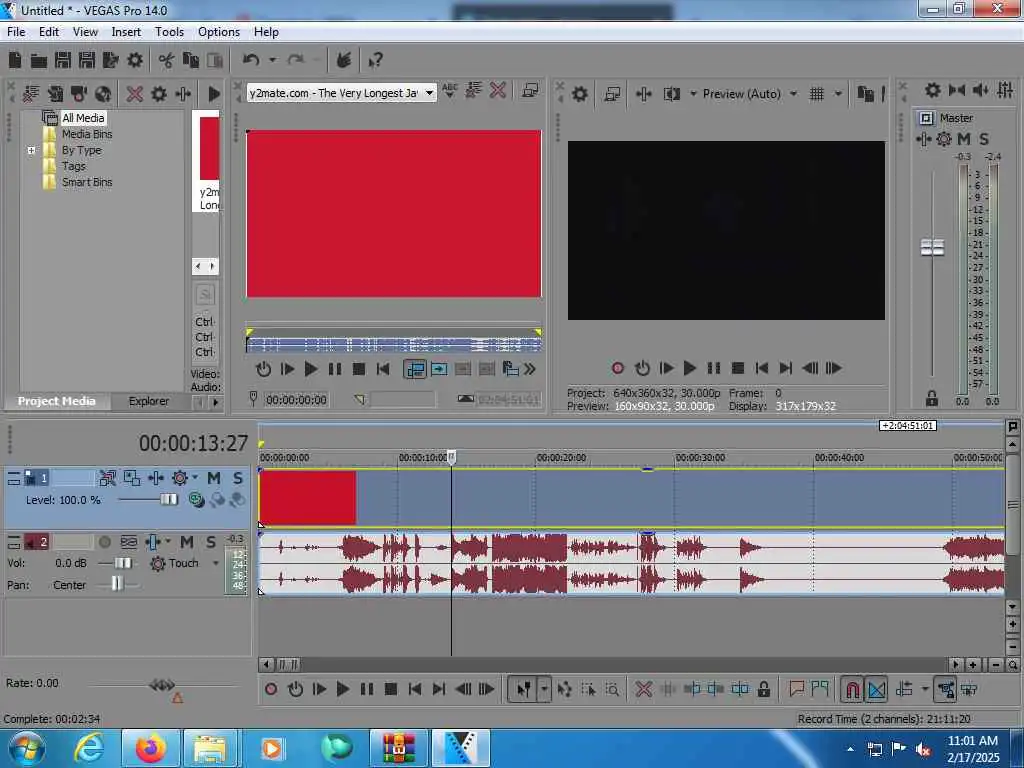This screenshot has height=768, width=1024.
Task: Switch to the Explorer tab
Action: [149, 401]
